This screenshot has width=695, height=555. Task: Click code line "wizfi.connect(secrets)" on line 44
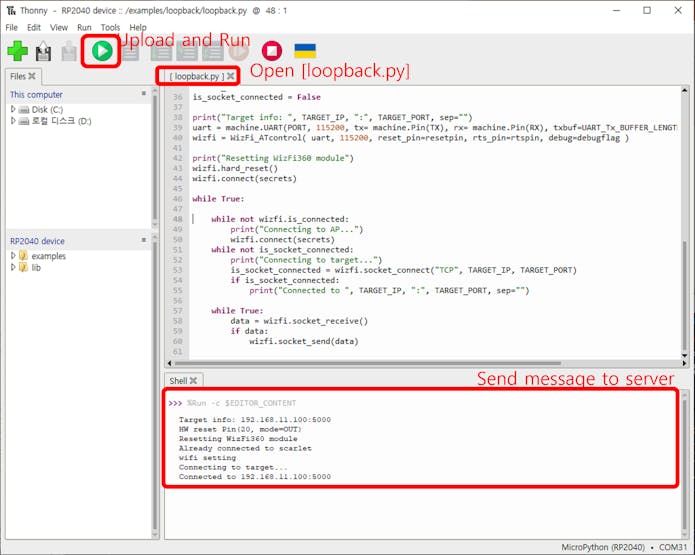click(x=244, y=179)
